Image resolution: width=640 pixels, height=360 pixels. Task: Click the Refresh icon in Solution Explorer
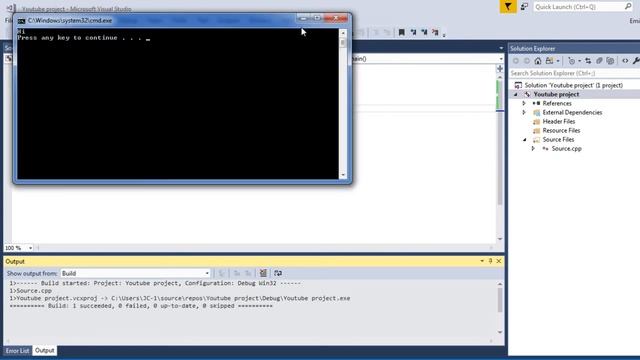(599, 61)
